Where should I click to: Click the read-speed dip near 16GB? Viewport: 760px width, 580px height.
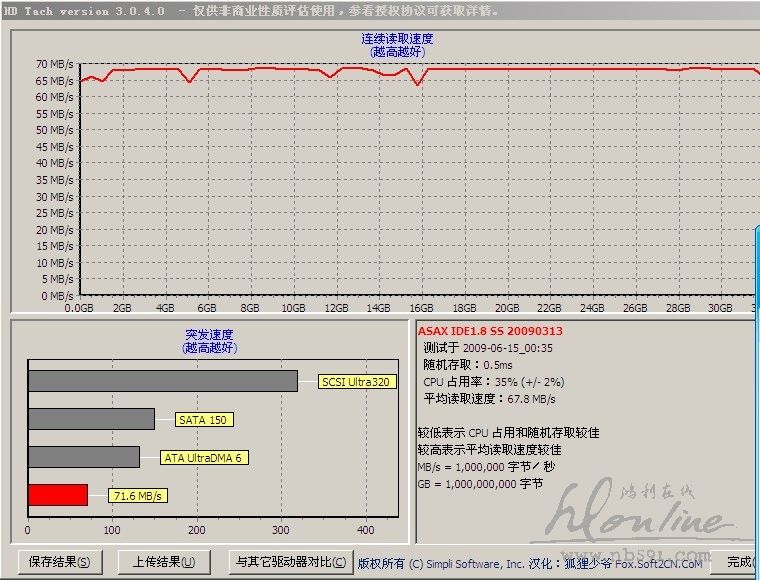coord(418,84)
